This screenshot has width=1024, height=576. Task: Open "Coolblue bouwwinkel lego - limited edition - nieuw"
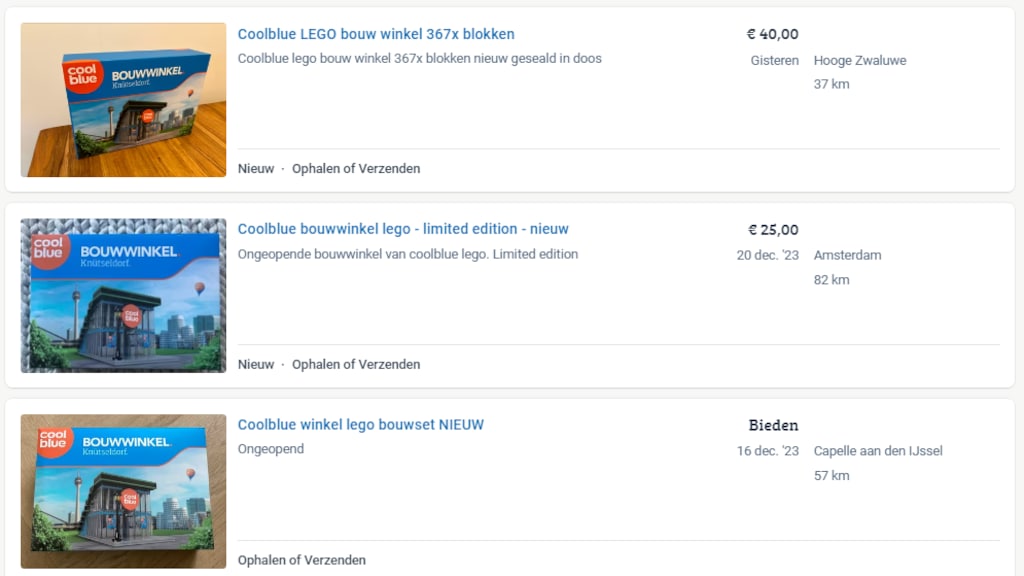(403, 229)
